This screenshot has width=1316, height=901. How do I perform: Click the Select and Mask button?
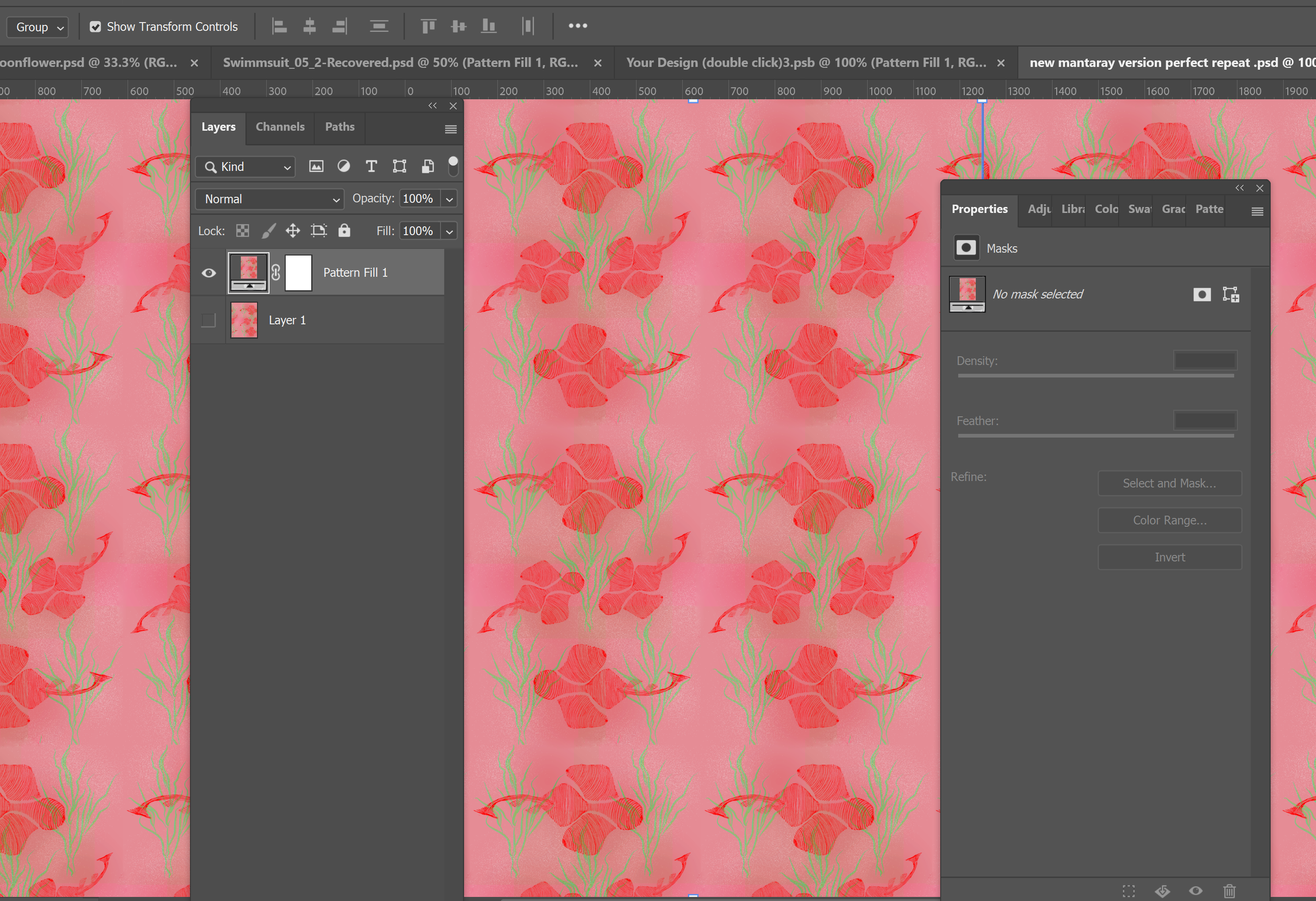click(x=1169, y=483)
